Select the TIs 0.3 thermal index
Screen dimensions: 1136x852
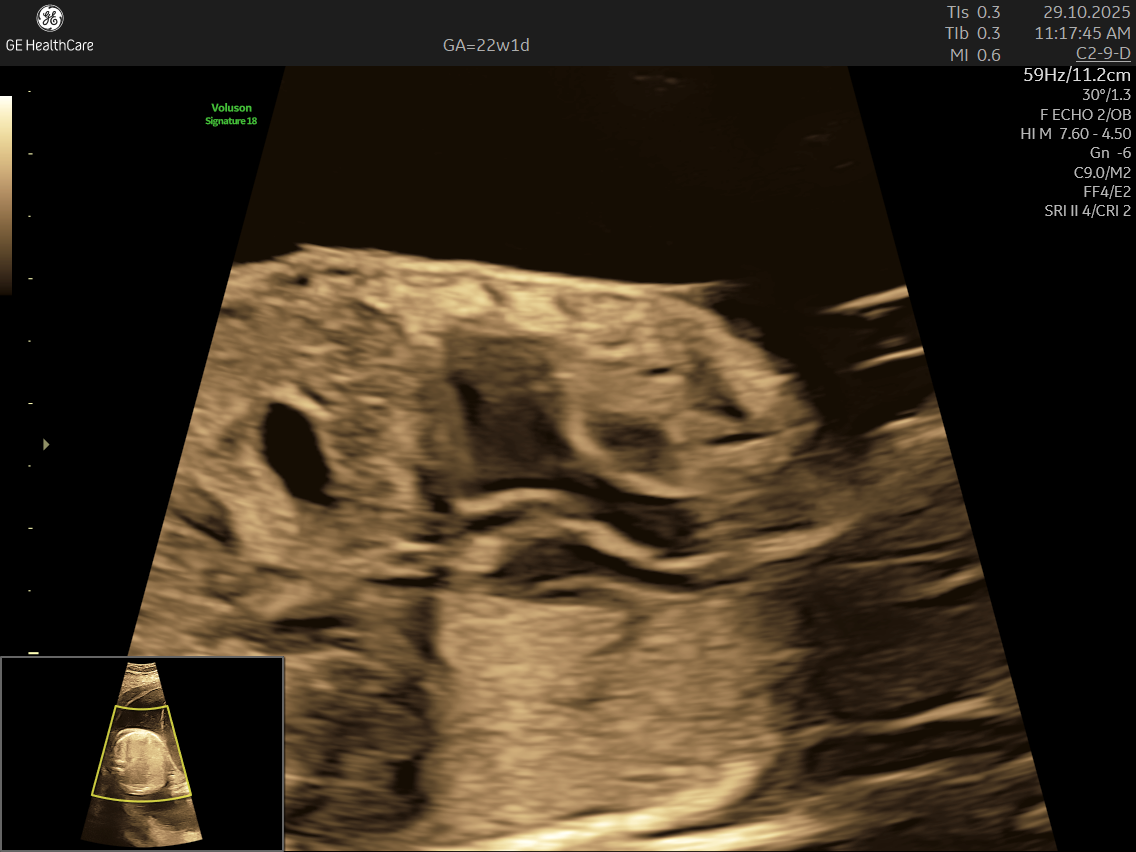point(973,12)
